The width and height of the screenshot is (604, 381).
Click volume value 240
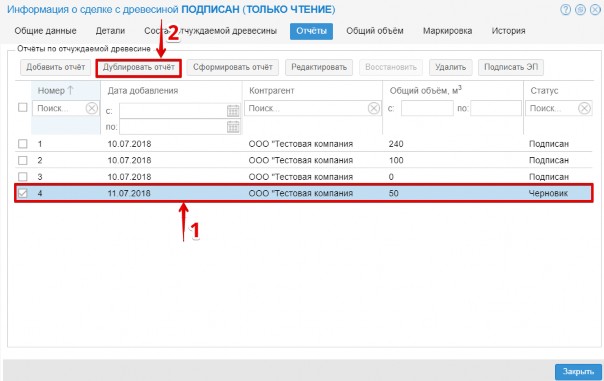pyautogui.click(x=396, y=144)
